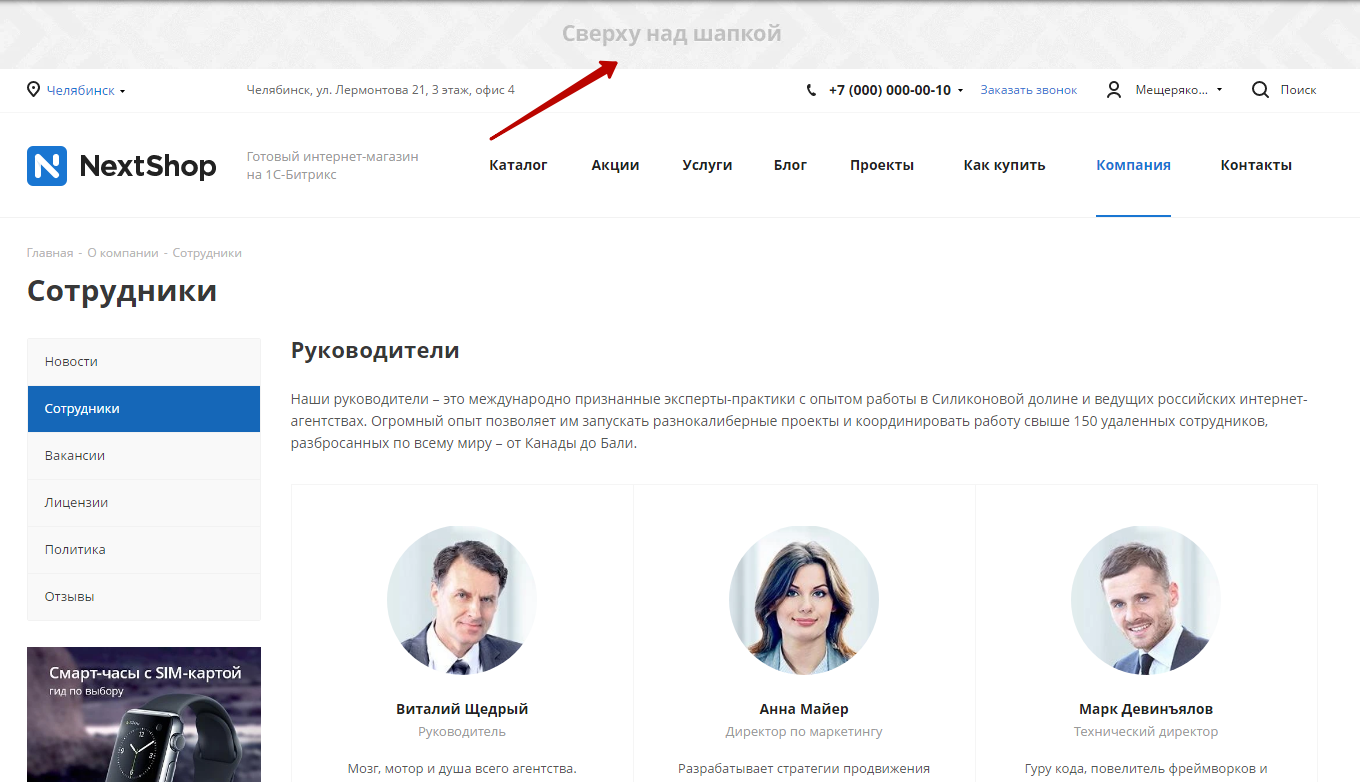The height and width of the screenshot is (782, 1360).
Task: Open the Каталог menu
Action: (x=518, y=165)
